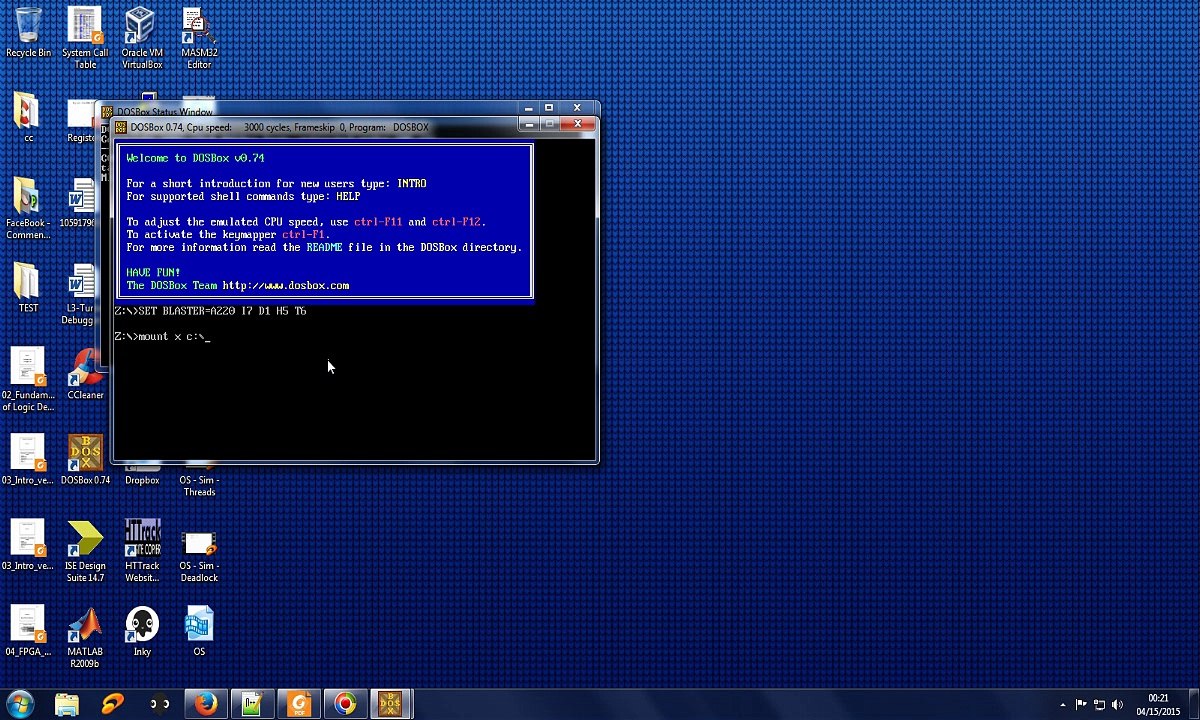Image resolution: width=1200 pixels, height=720 pixels.
Task: Click the INTRO keyword in welcome banner
Action: pos(411,184)
